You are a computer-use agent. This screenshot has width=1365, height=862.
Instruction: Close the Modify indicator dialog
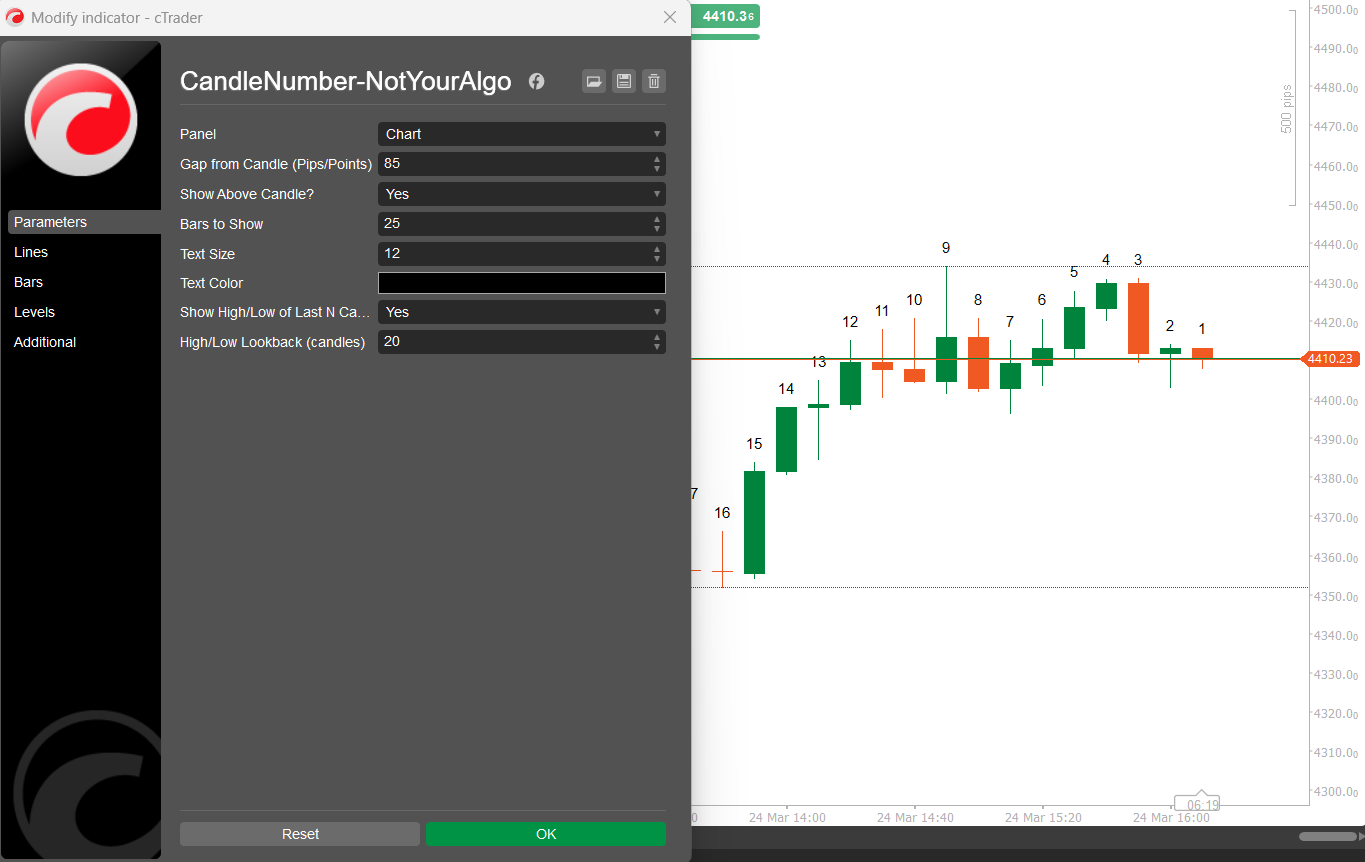coord(670,17)
